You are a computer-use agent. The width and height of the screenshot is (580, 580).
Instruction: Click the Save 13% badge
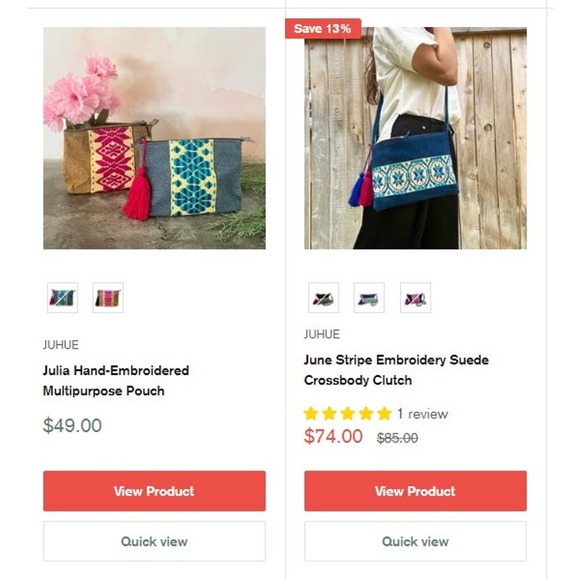pyautogui.click(x=323, y=28)
